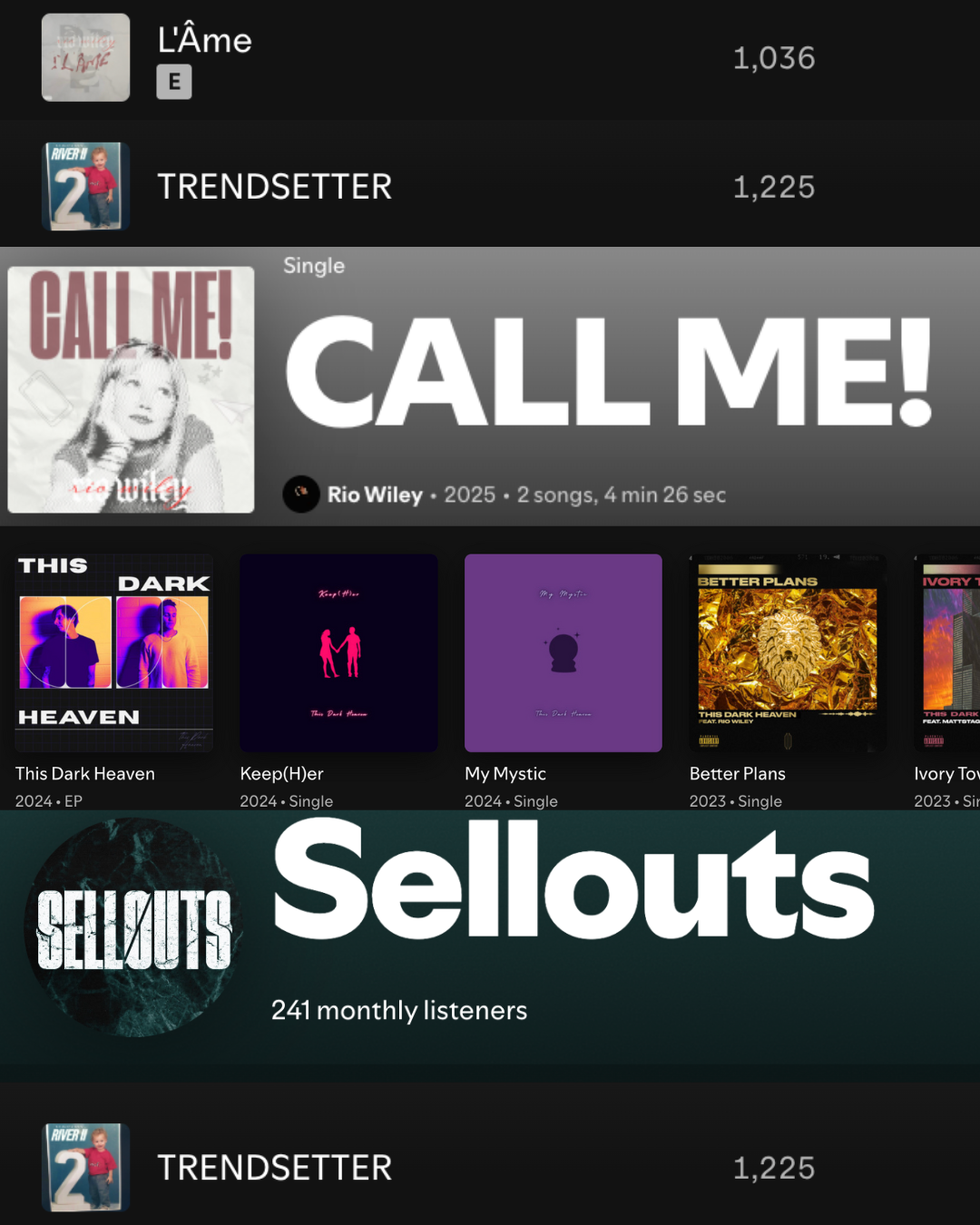Image resolution: width=980 pixels, height=1225 pixels.
Task: Open the My Mystic purple cover
Action: point(563,653)
